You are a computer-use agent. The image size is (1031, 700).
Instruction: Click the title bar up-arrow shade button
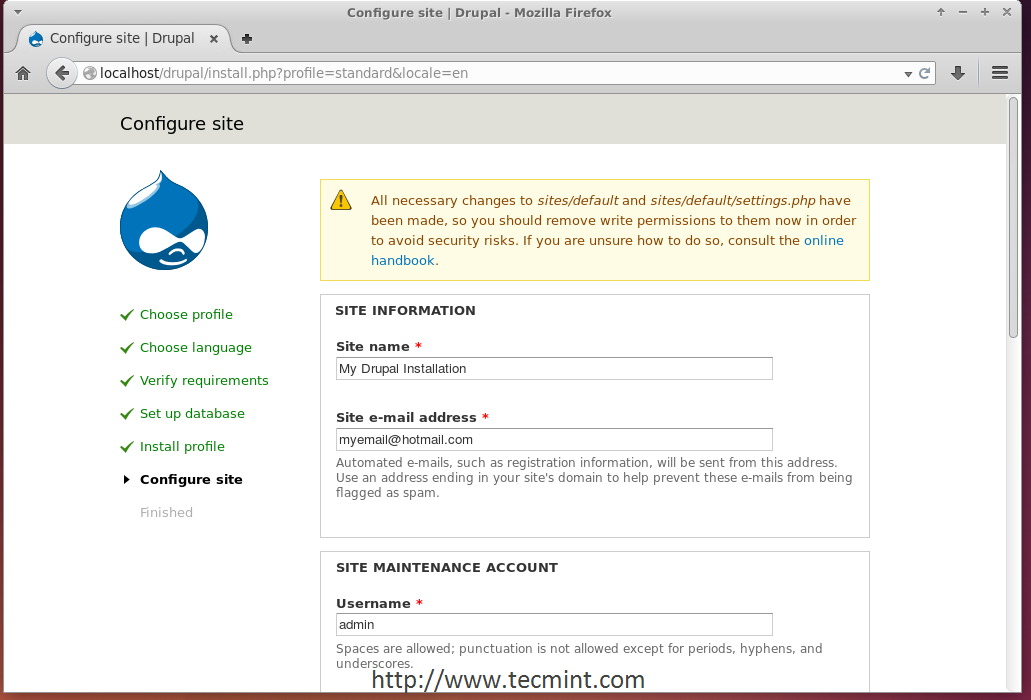941,12
